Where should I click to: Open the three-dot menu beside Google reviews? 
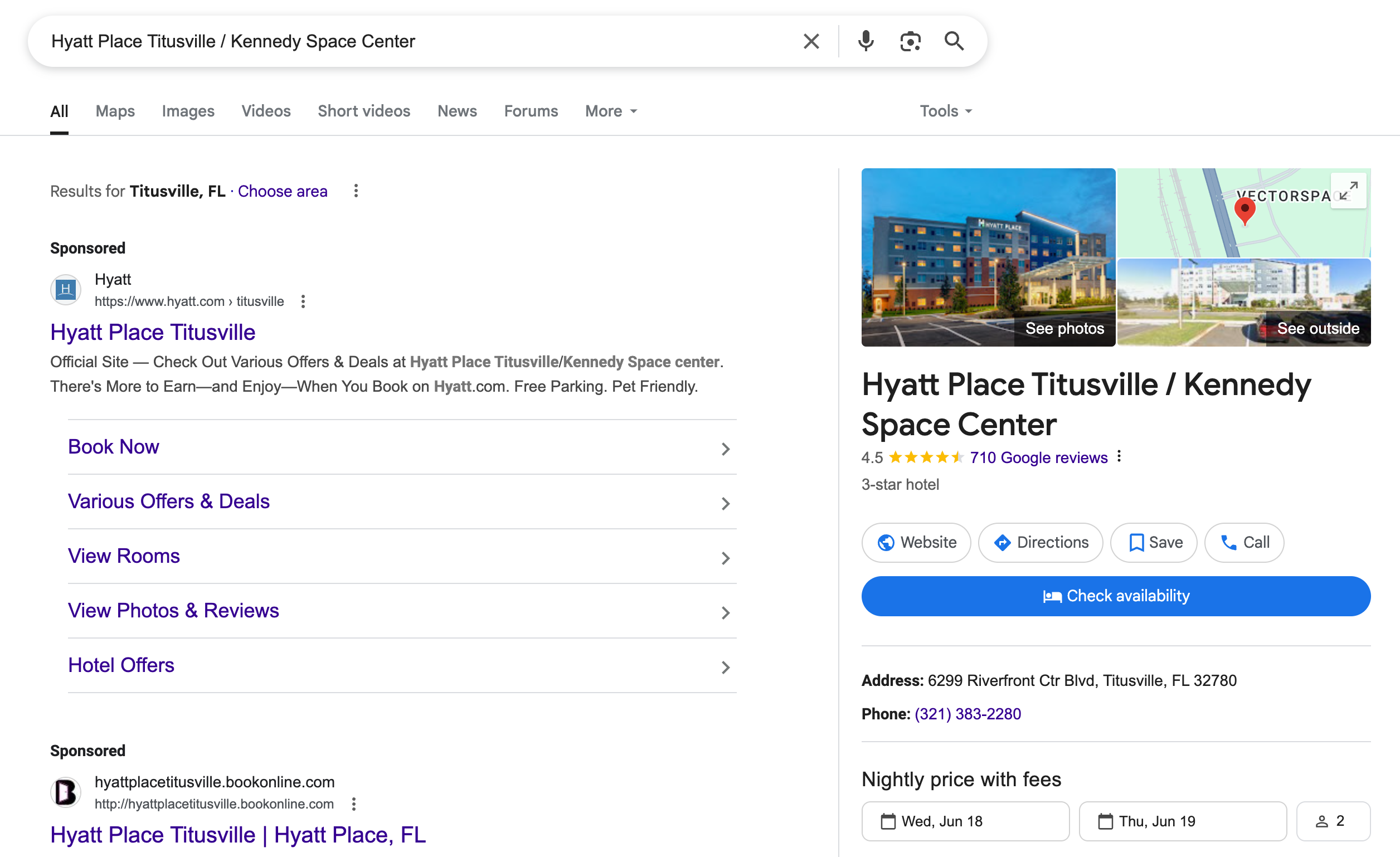point(1119,456)
